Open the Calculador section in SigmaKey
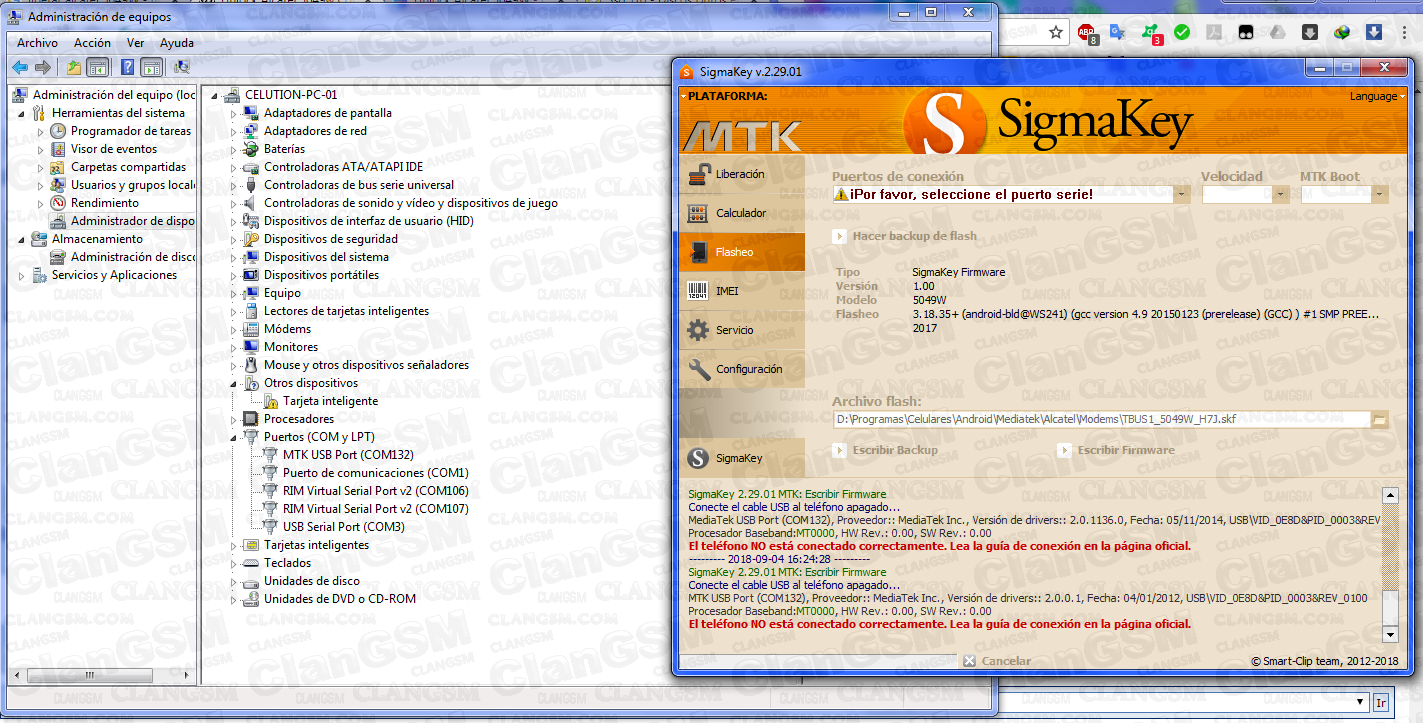The image size is (1423, 723). tap(741, 213)
